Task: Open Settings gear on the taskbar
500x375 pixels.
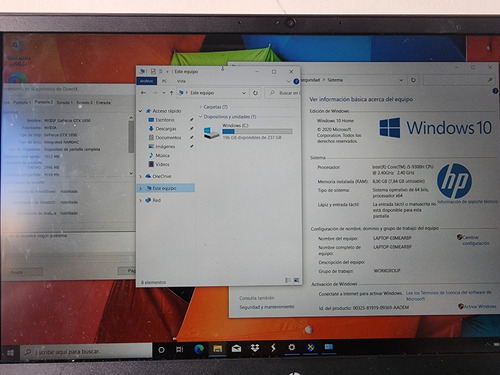Action: (x=292, y=348)
